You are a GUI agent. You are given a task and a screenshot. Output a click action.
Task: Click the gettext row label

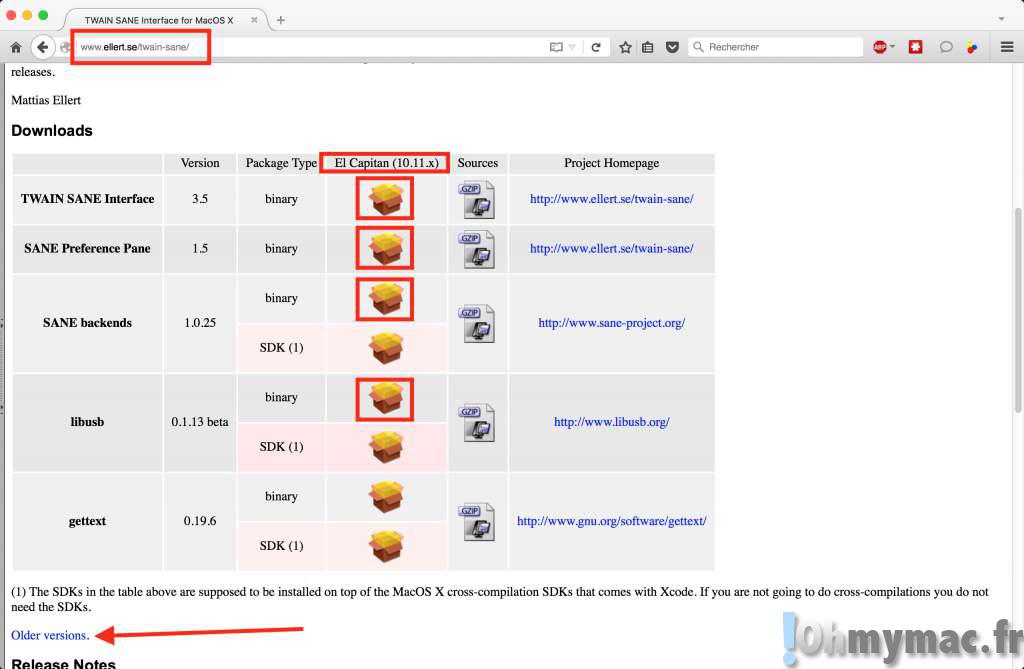[x=87, y=521]
